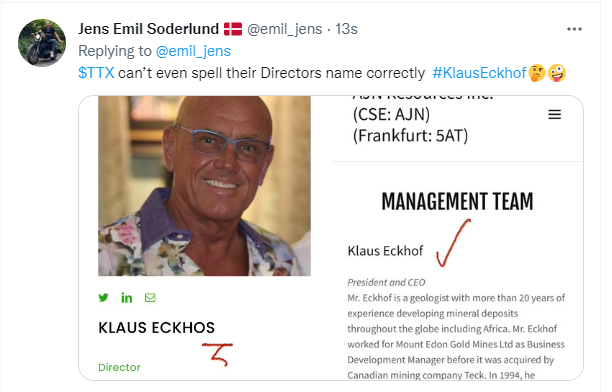The width and height of the screenshot is (612, 392).
Task: Open the 13s tweet timestamp
Action: [x=346, y=29]
